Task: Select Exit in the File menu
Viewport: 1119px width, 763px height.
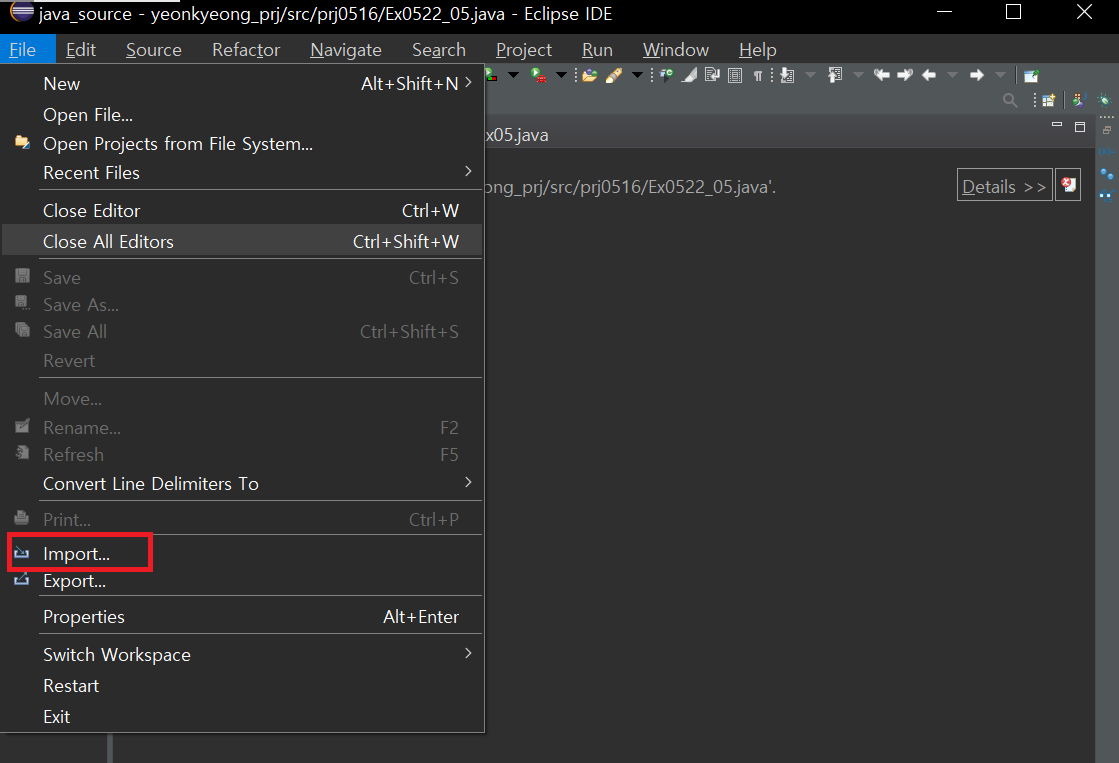Action: point(243,717)
